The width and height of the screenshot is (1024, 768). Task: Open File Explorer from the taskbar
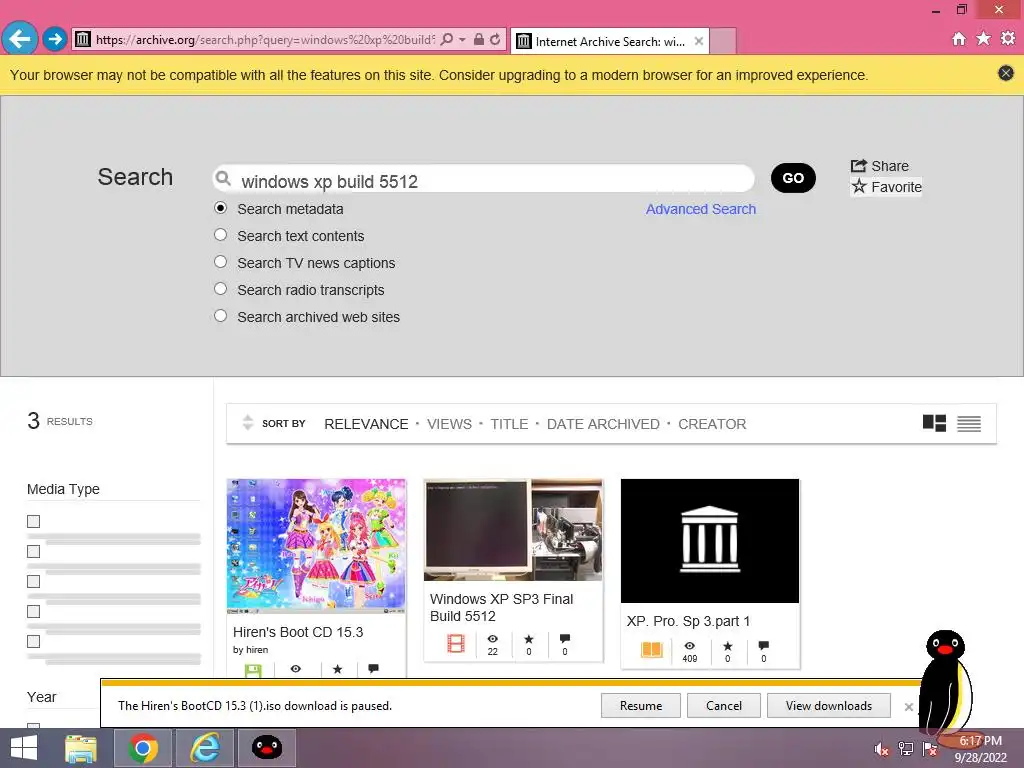81,748
